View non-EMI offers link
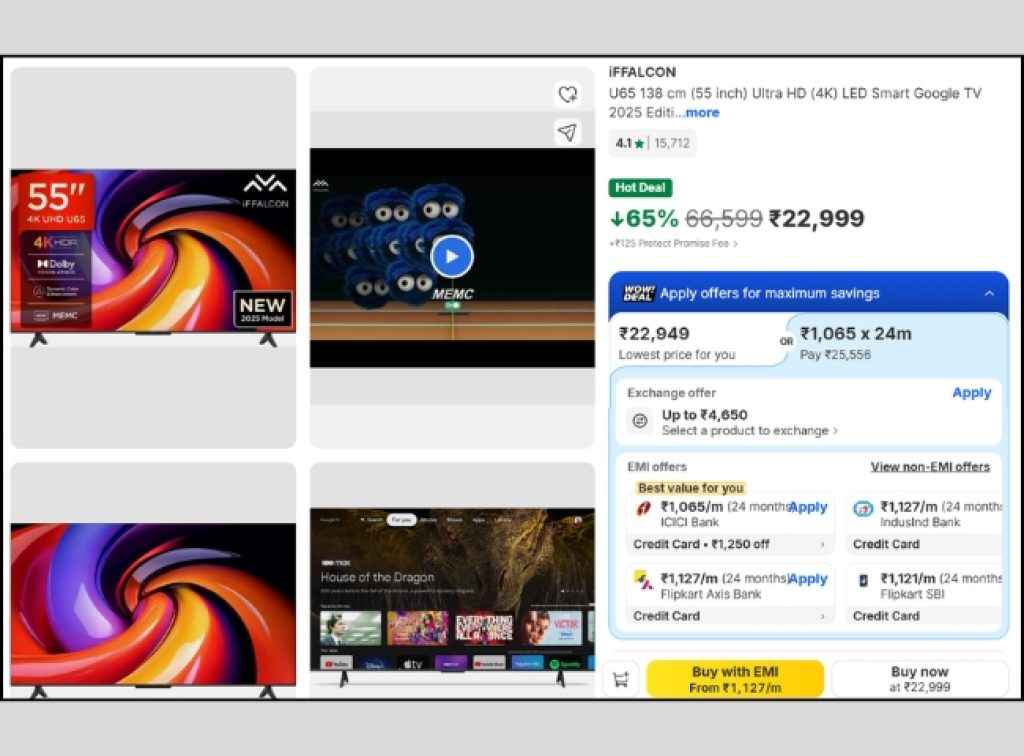The height and width of the screenshot is (756, 1024). tap(930, 467)
